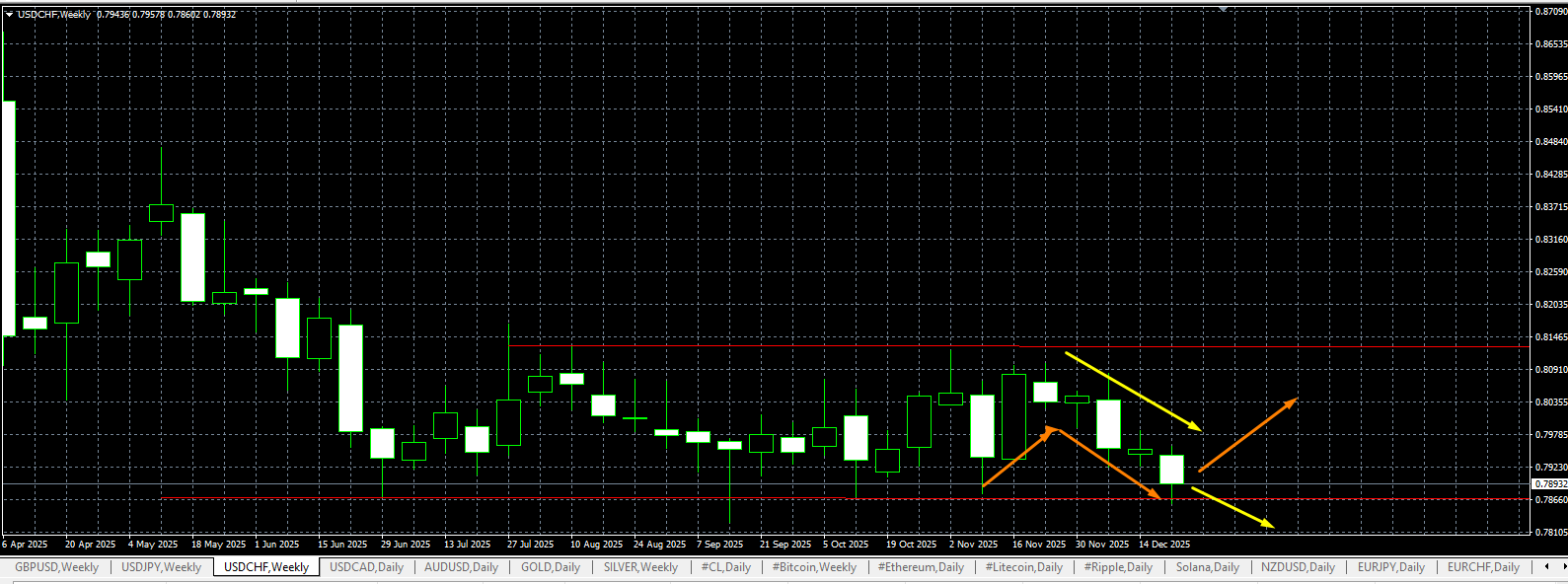Image resolution: width=1568 pixels, height=584 pixels.
Task: Click the 0.86535 price scale label
Action: [x=1551, y=44]
